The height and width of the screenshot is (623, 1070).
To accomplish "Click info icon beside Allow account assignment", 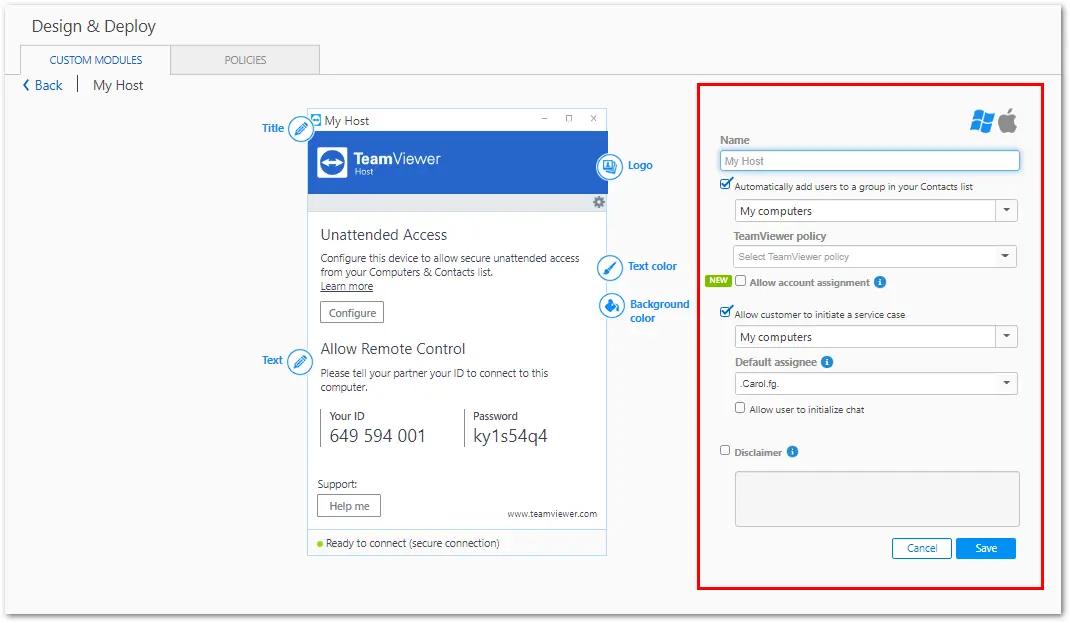I will pyautogui.click(x=880, y=282).
